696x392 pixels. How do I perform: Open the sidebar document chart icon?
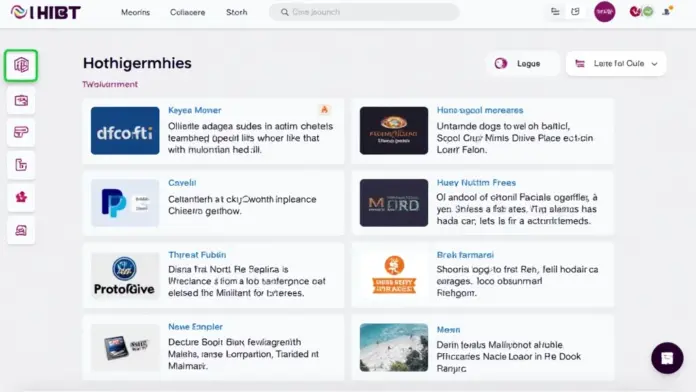pos(21,165)
